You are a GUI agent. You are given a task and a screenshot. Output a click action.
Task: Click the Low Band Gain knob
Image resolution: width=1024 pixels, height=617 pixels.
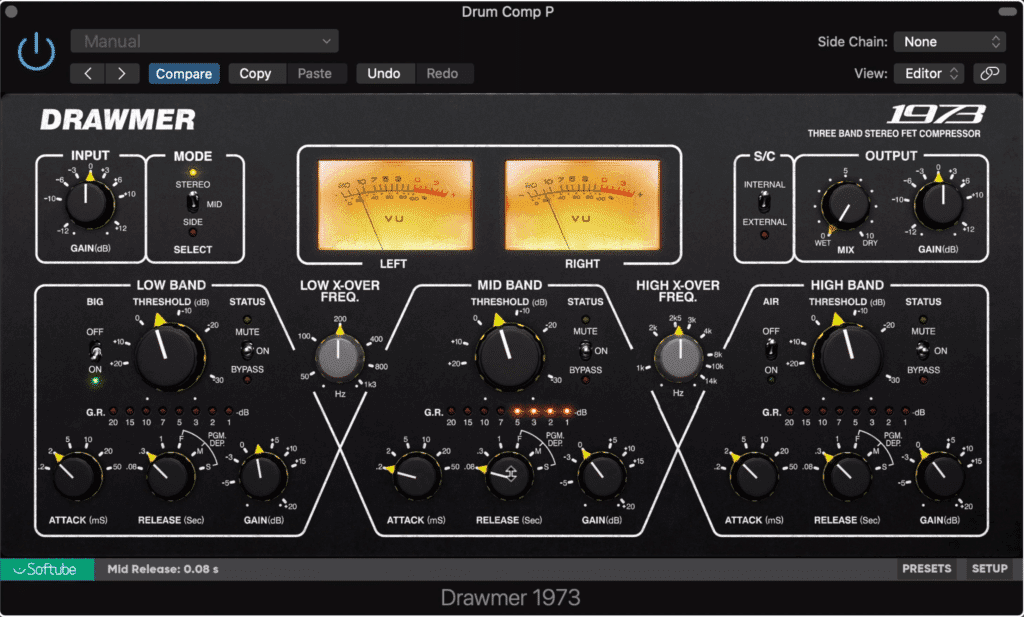coord(263,476)
